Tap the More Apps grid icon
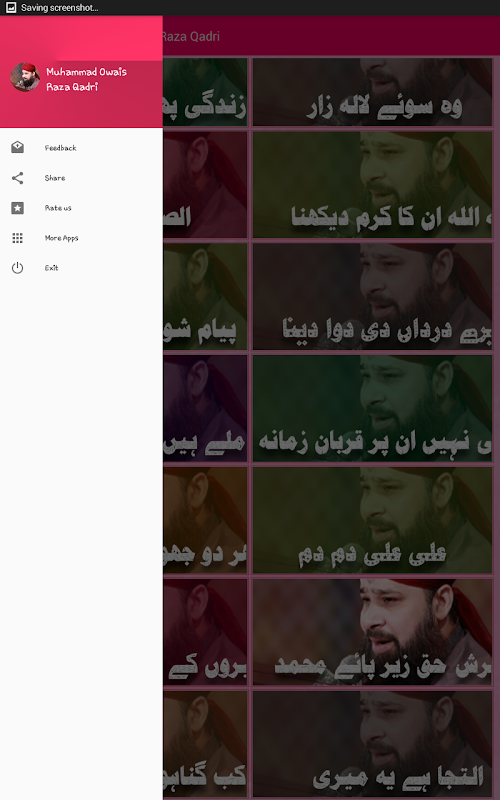Image resolution: width=500 pixels, height=800 pixels. (17, 238)
